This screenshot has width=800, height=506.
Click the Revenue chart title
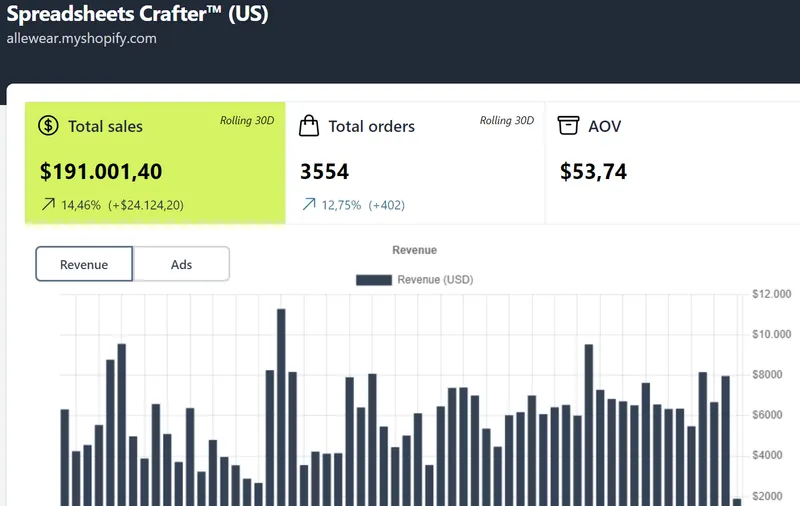point(414,250)
